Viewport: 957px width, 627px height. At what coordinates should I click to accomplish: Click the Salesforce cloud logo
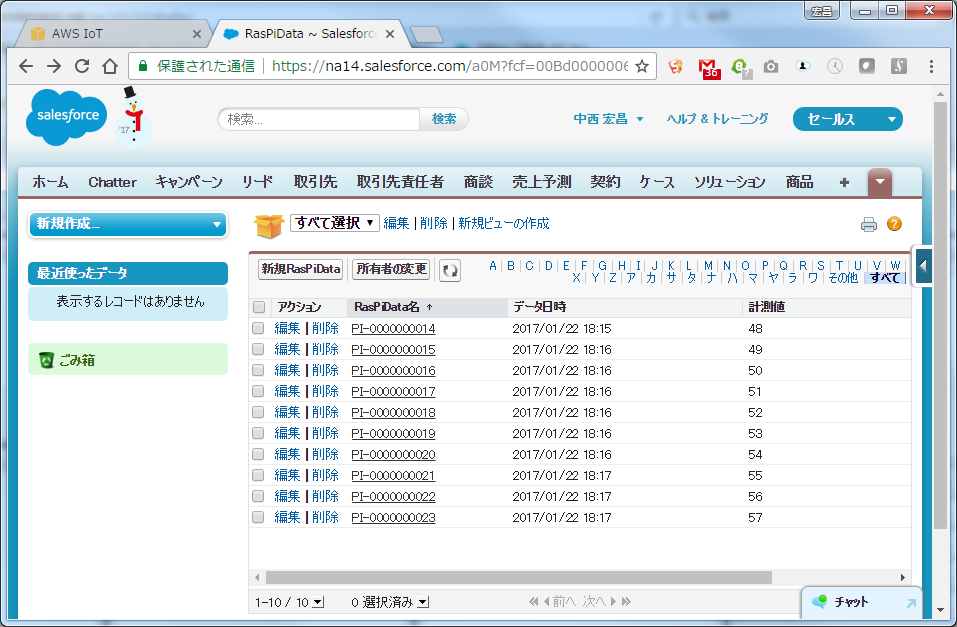[69, 116]
